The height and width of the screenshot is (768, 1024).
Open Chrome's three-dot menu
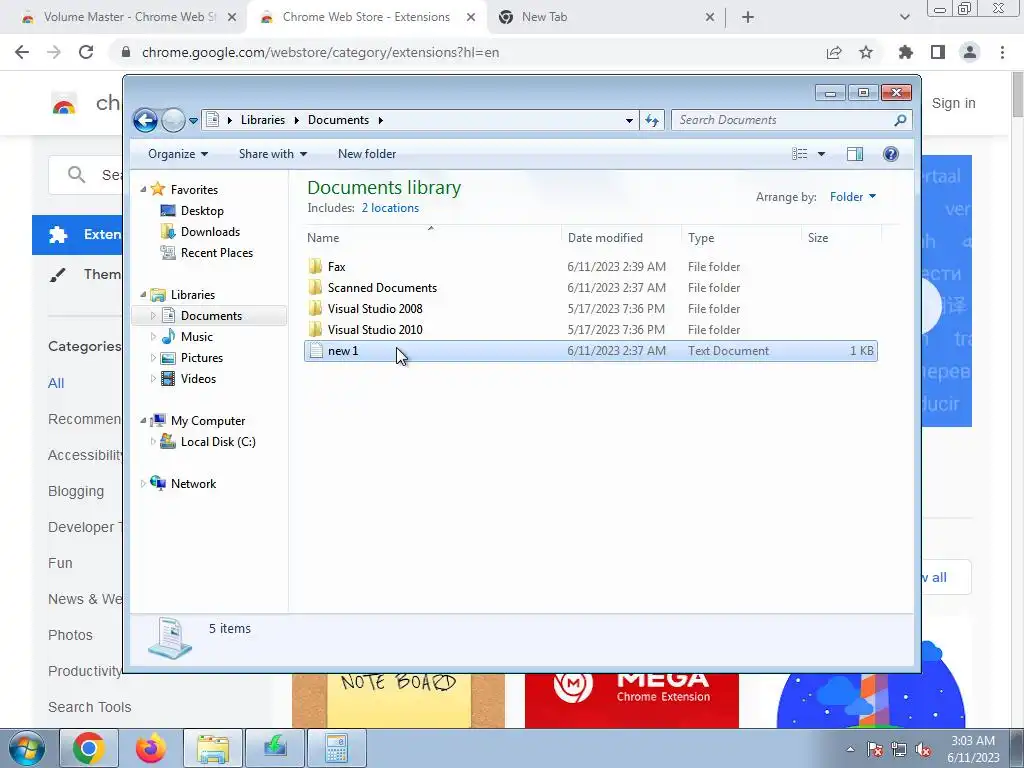[x=1002, y=52]
